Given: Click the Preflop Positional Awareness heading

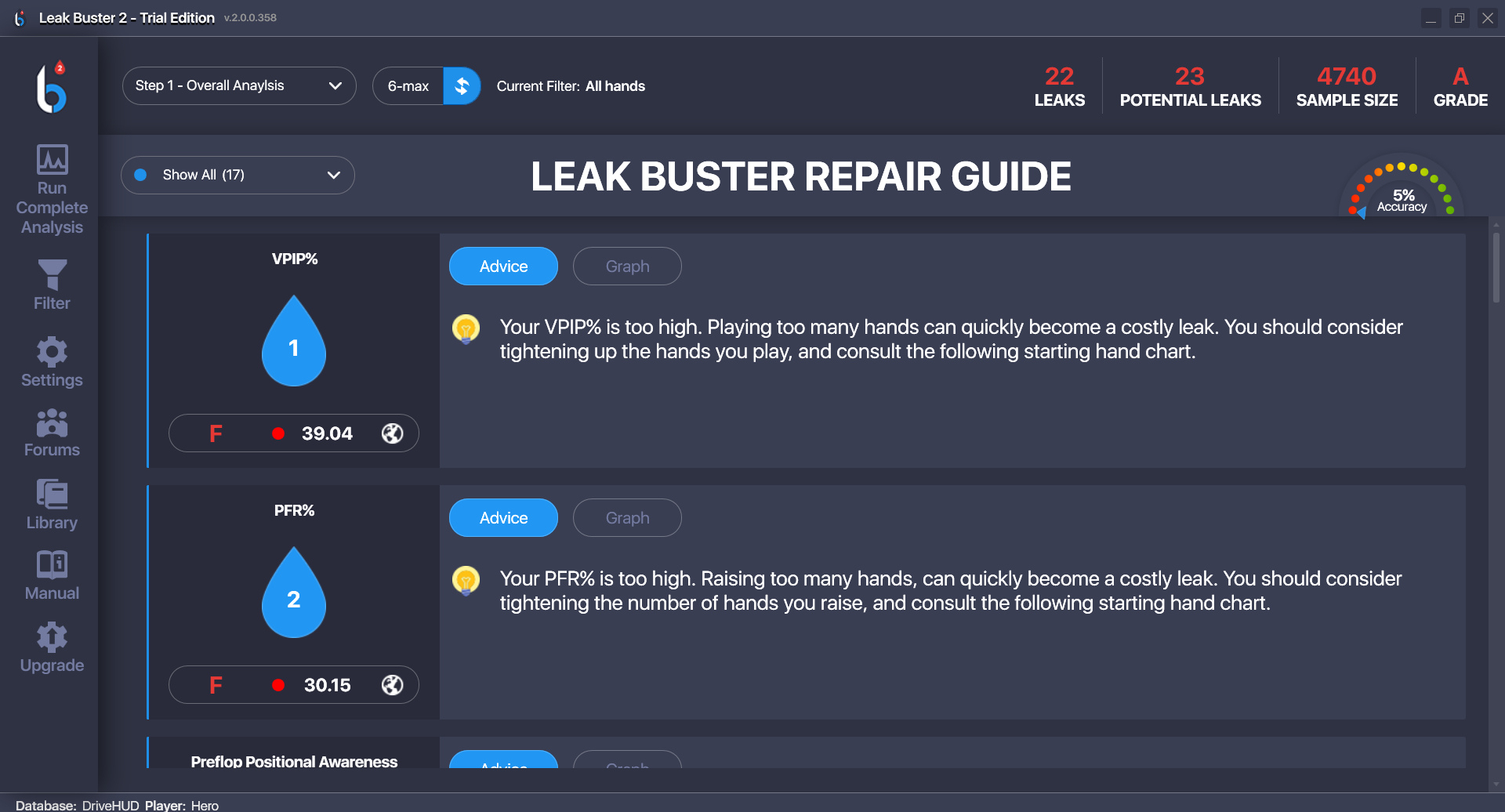Looking at the screenshot, I should tap(294, 761).
